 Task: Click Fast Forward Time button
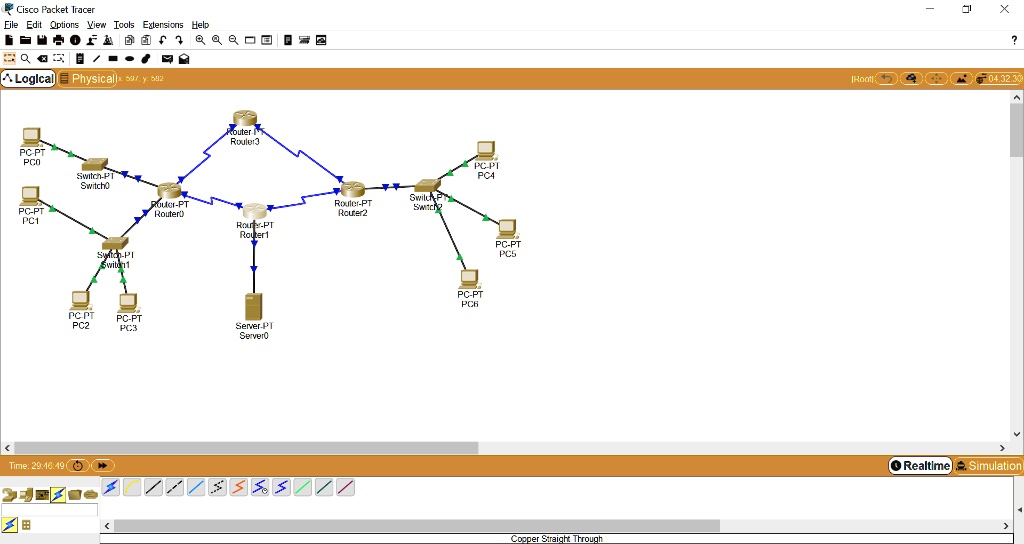point(103,466)
